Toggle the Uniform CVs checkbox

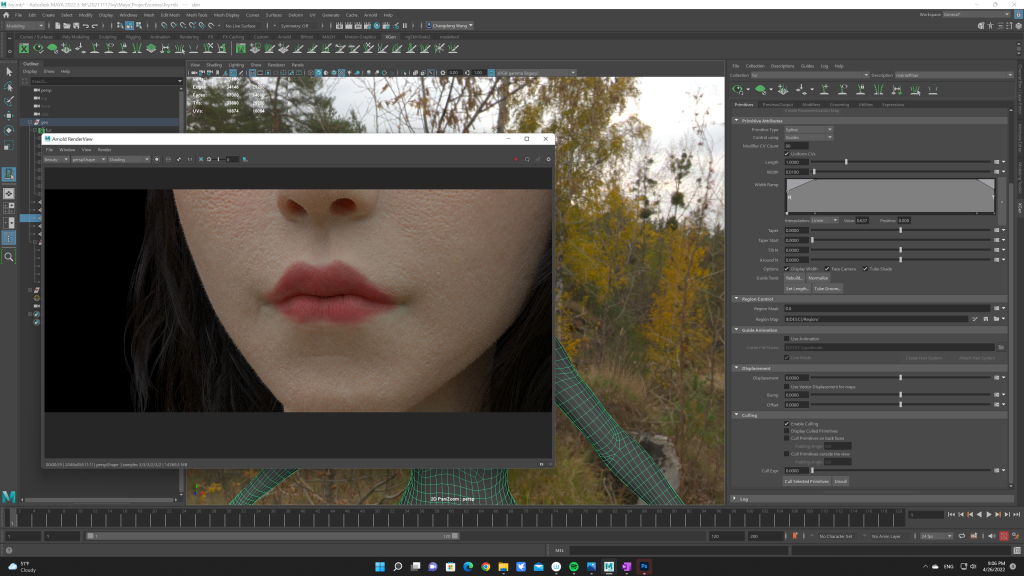click(787, 153)
